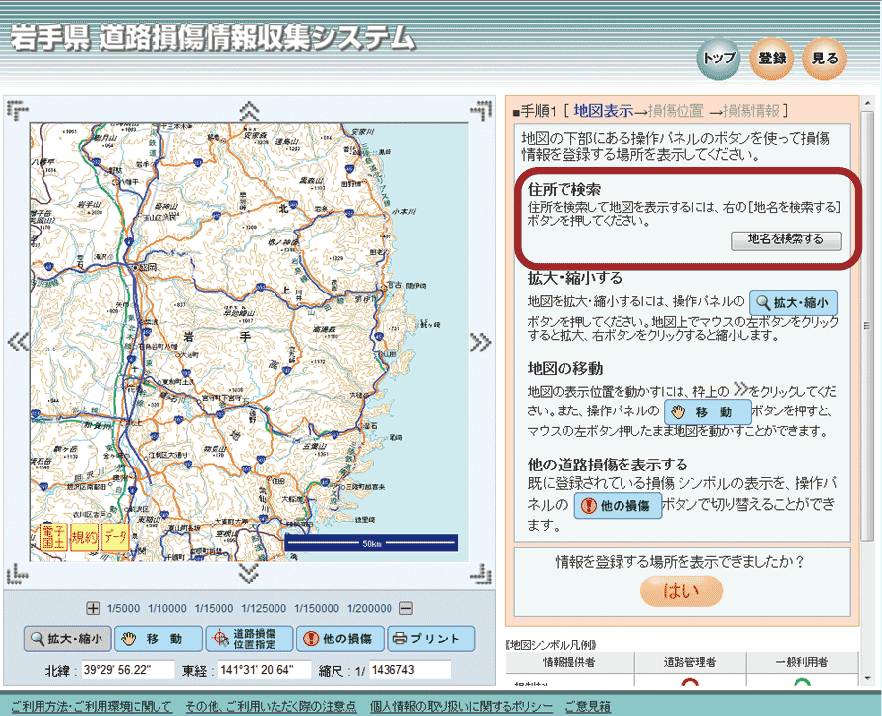Pan the map west with the left arrow
Screen dimensions: 882x716
coord(18,341)
